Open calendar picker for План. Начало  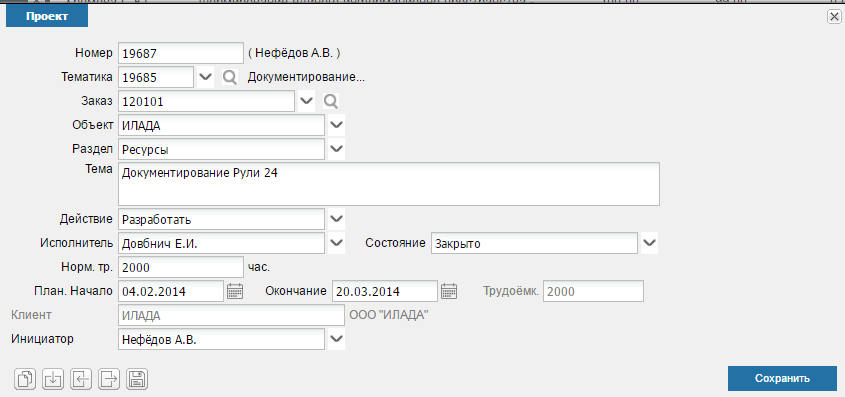pos(235,291)
